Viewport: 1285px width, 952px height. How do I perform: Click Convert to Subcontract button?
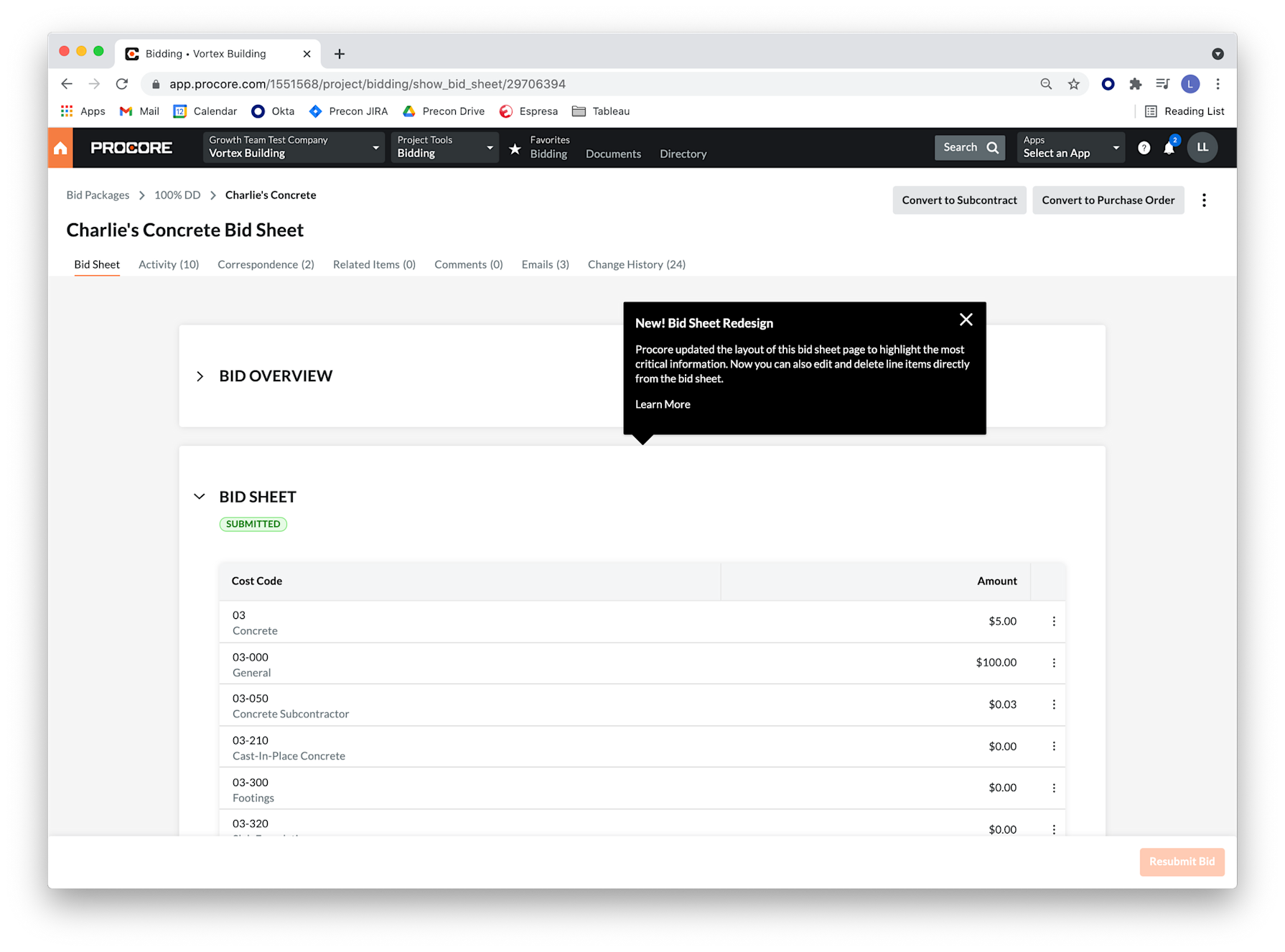click(959, 200)
